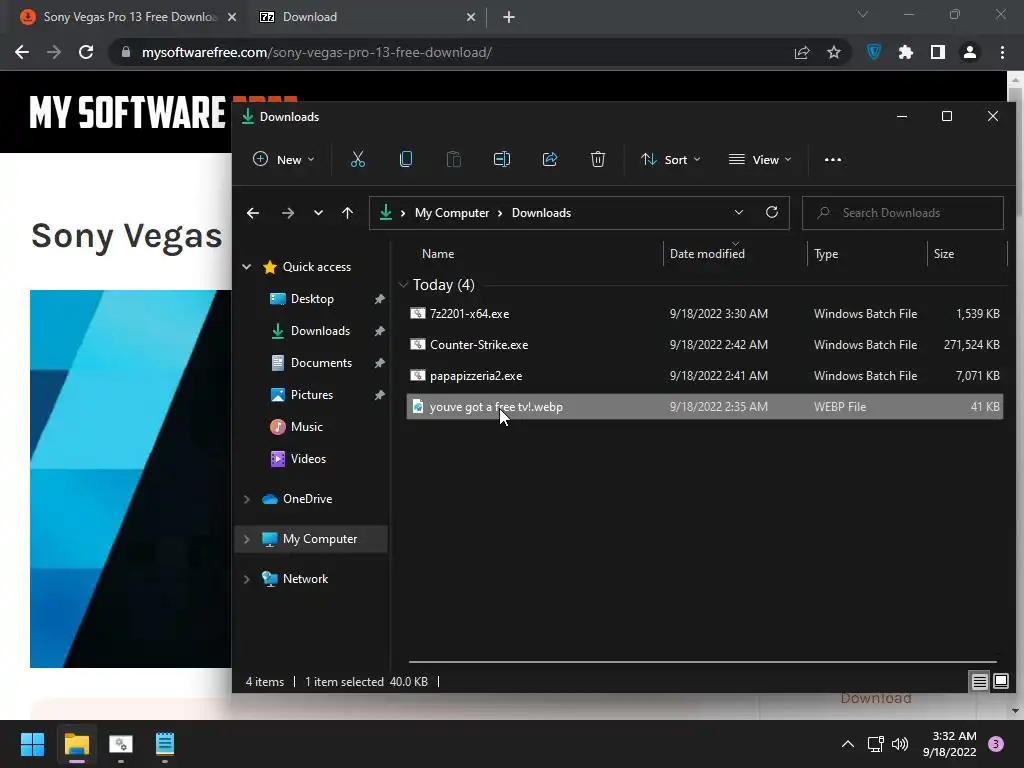Click My Computer in breadcrumb path
The height and width of the screenshot is (768, 1024).
(452, 213)
